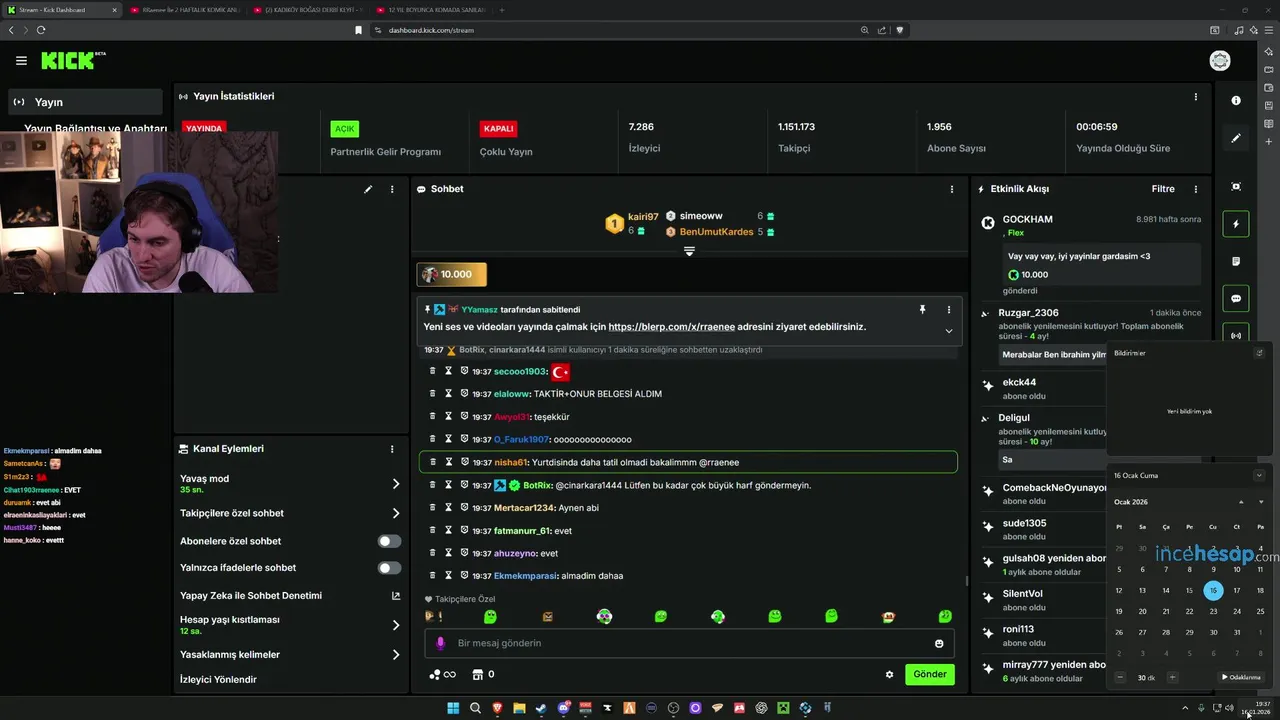
Task: Click the gift counter 10.000 badge
Action: click(452, 274)
